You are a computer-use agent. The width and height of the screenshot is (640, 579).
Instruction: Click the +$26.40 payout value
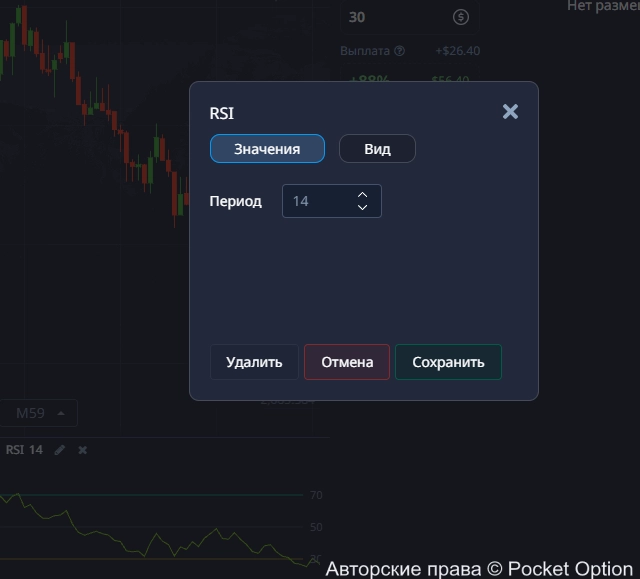[x=458, y=51]
